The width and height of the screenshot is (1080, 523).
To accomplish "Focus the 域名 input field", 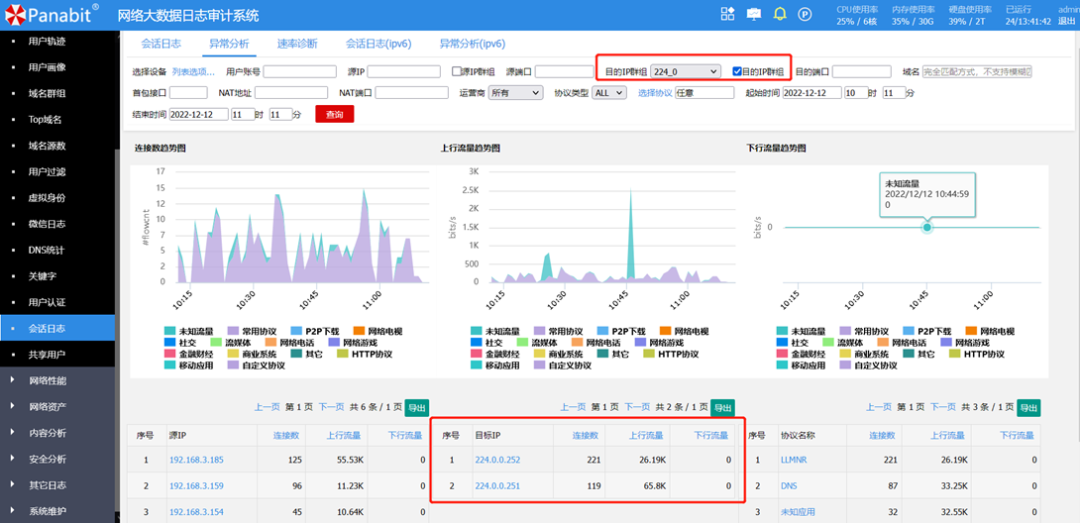I will [977, 72].
